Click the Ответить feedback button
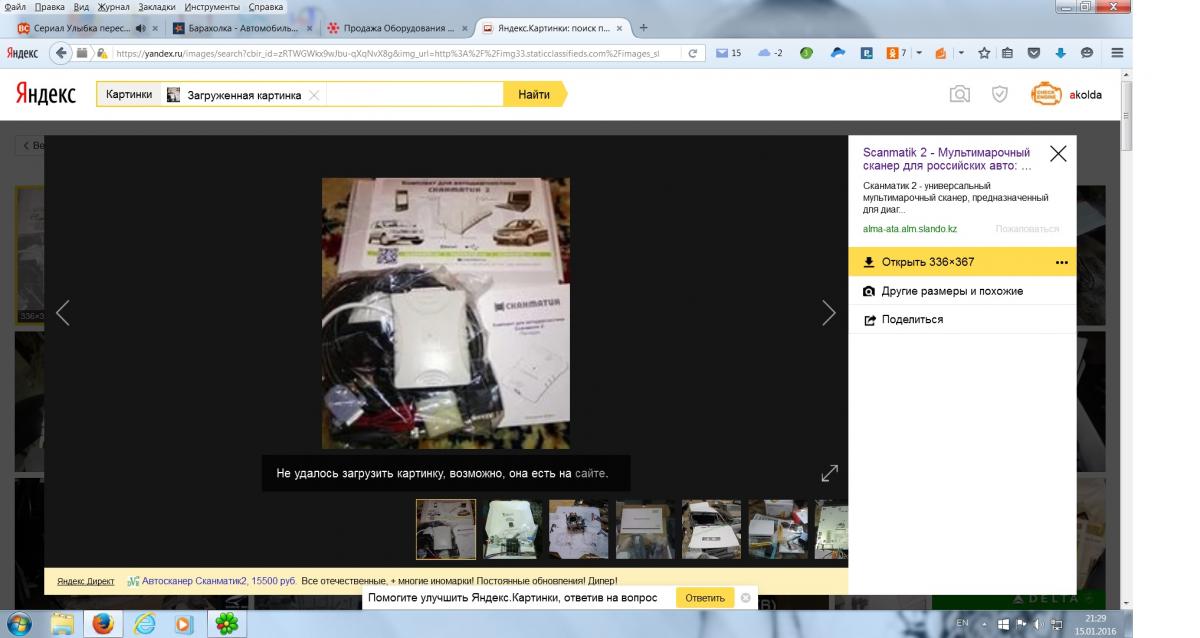The height and width of the screenshot is (638, 1200). [x=705, y=598]
